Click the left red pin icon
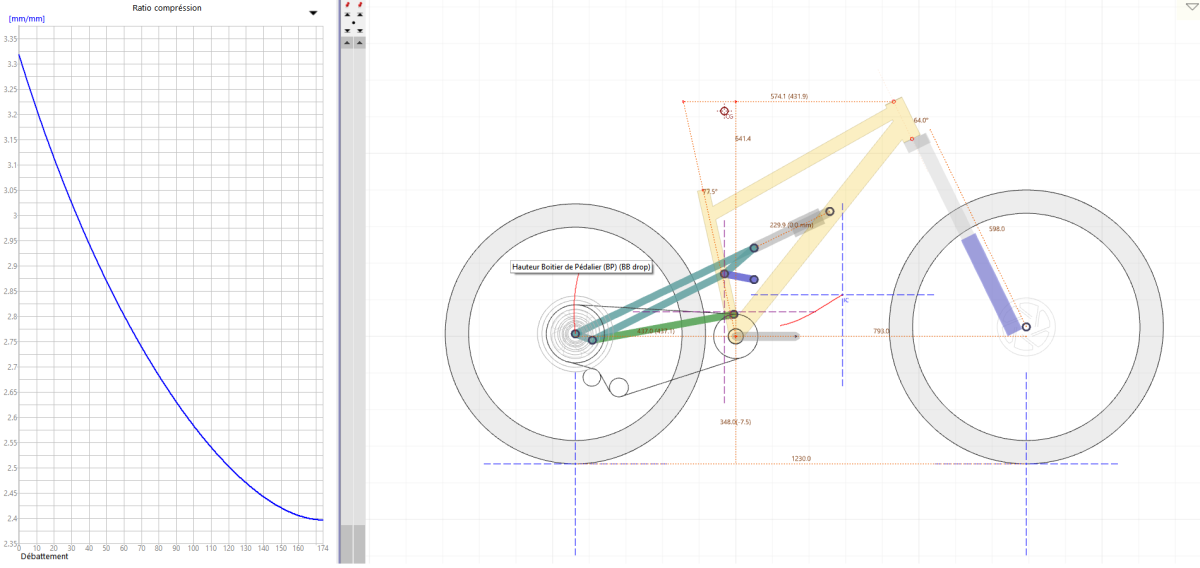Viewport: 1200px width, 568px height. tap(347, 4)
